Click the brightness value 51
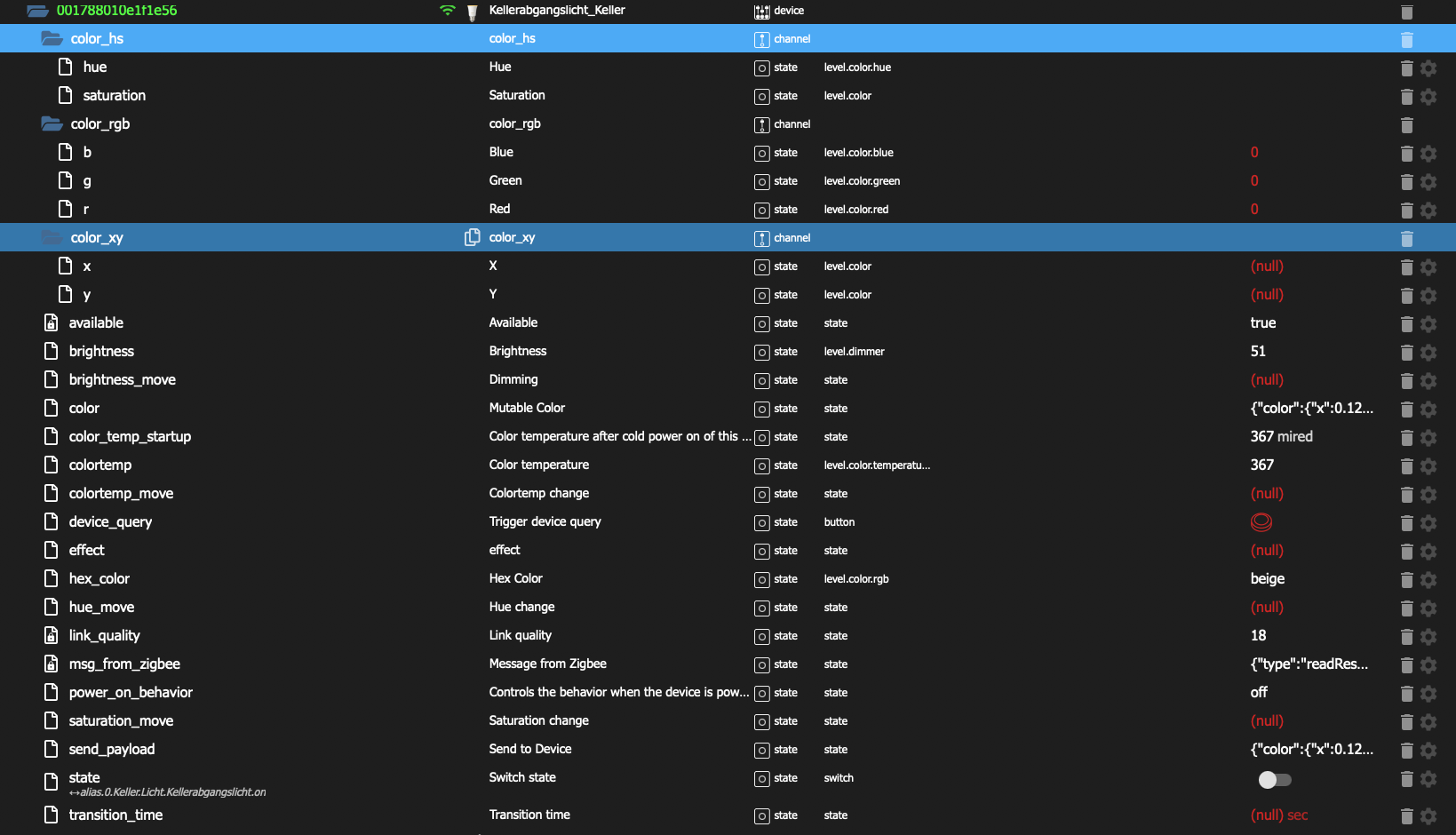Screen dimensions: 1456x835 pos(1258,352)
